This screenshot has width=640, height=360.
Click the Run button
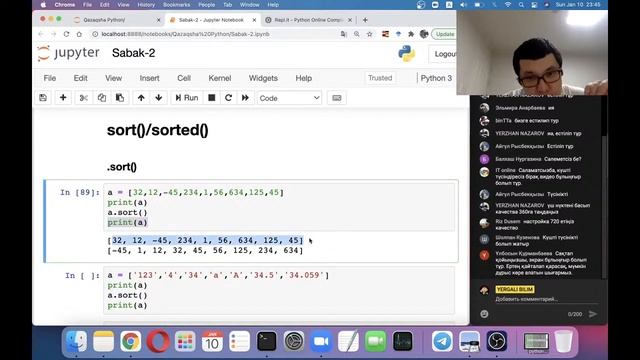point(187,98)
